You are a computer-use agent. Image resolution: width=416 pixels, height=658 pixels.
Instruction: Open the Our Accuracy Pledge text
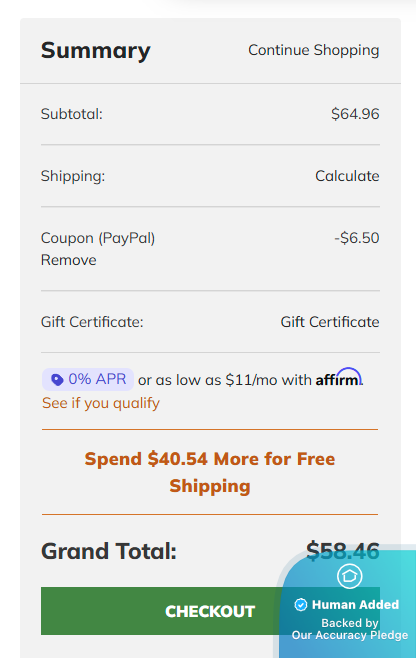click(350, 635)
